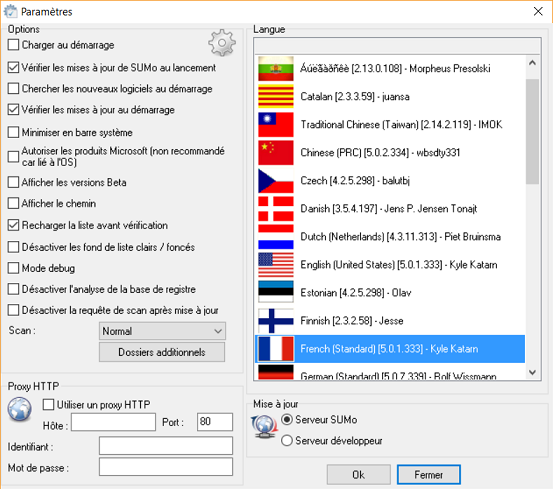Click the Chinese (PRC) flag icon
This screenshot has height=489, width=553.
pos(275,153)
